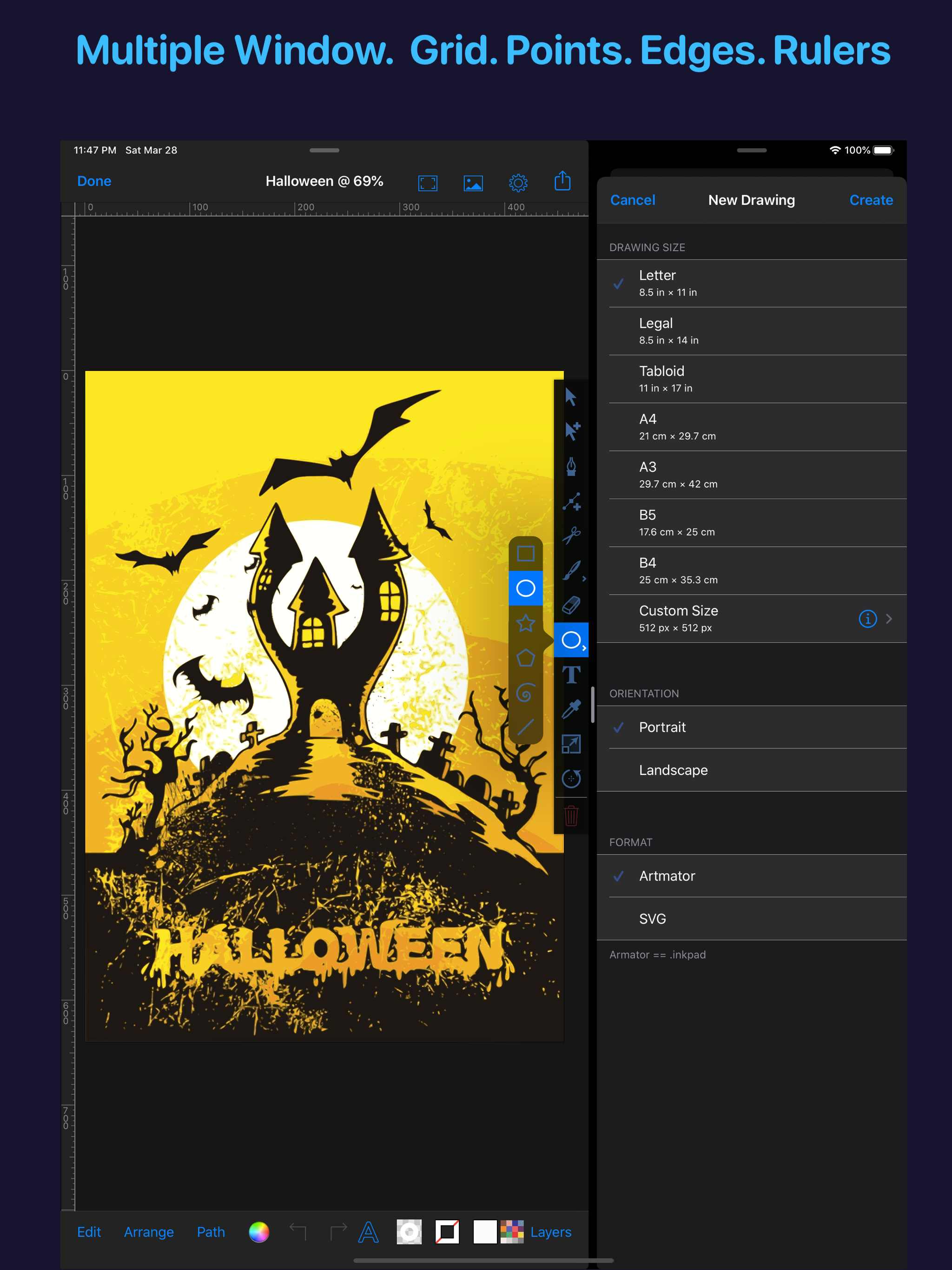Tap Done to close the drawing

click(x=94, y=181)
